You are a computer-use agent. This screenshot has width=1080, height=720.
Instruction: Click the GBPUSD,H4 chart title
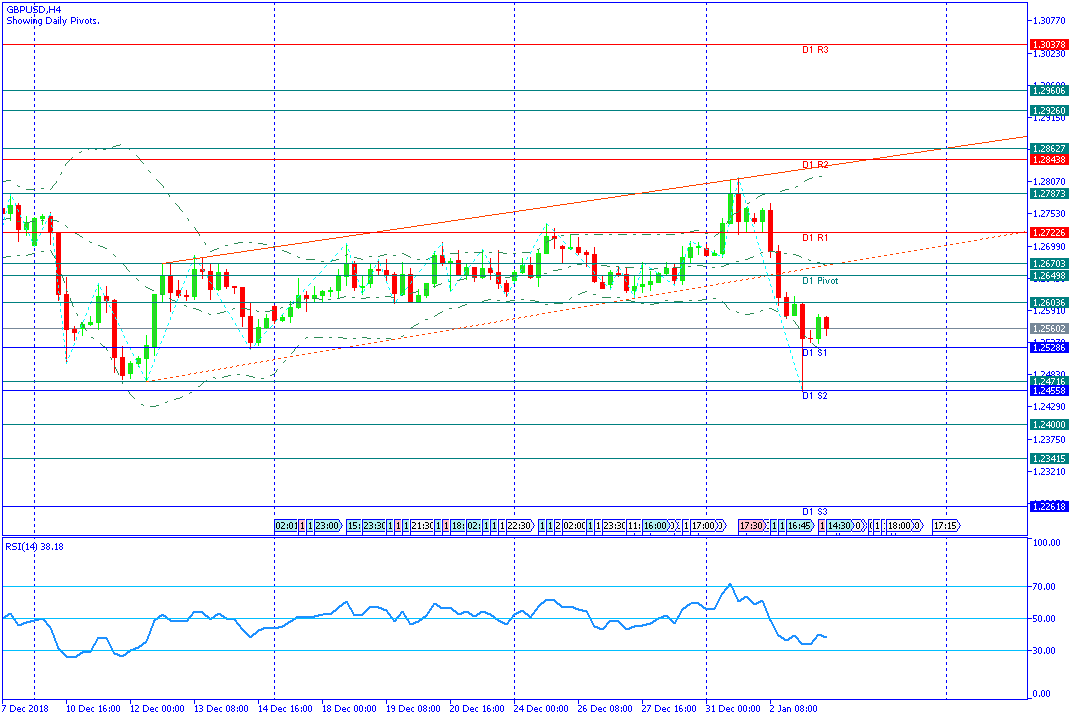pos(34,10)
